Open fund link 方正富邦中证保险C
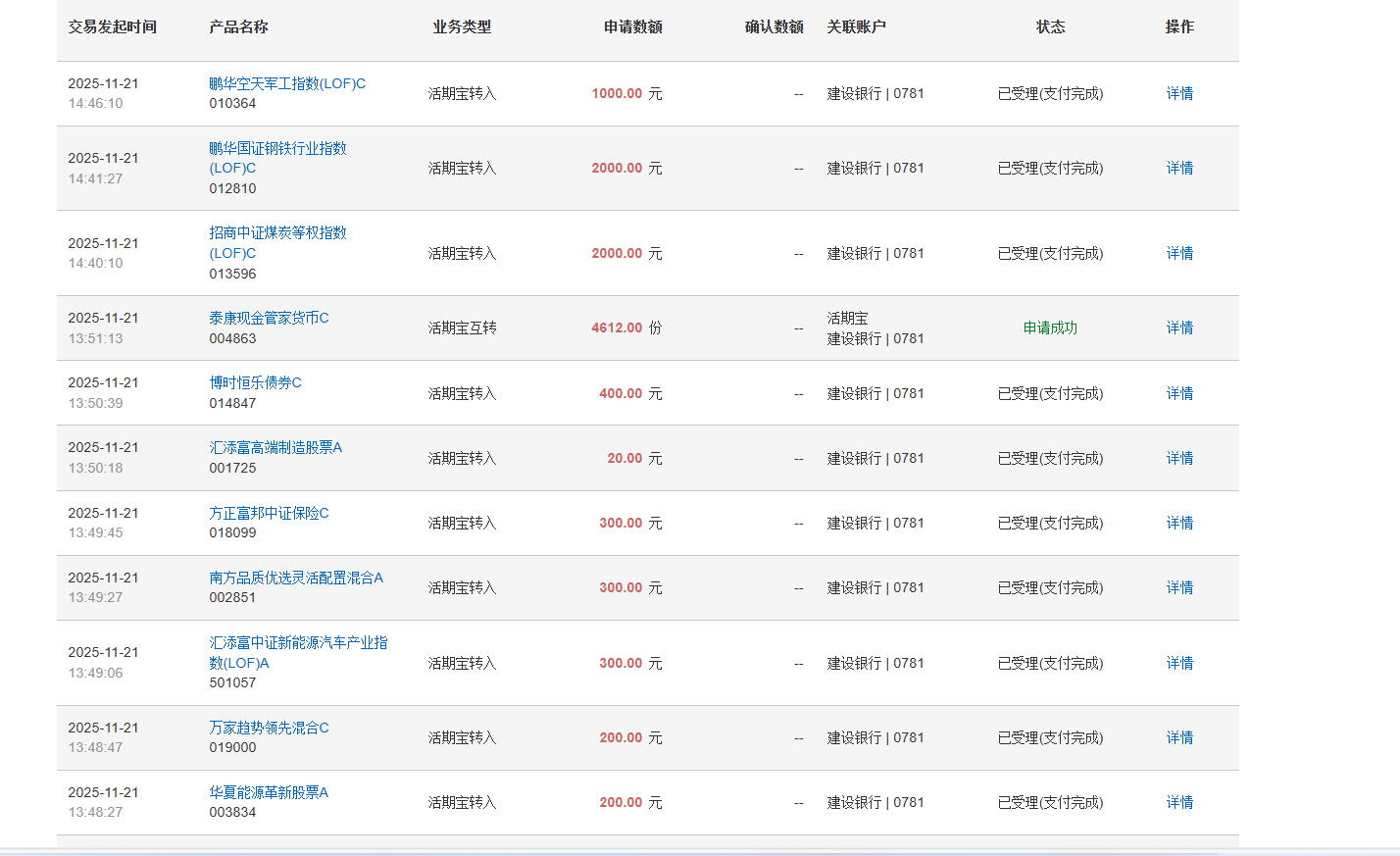1400x856 pixels. coord(269,513)
